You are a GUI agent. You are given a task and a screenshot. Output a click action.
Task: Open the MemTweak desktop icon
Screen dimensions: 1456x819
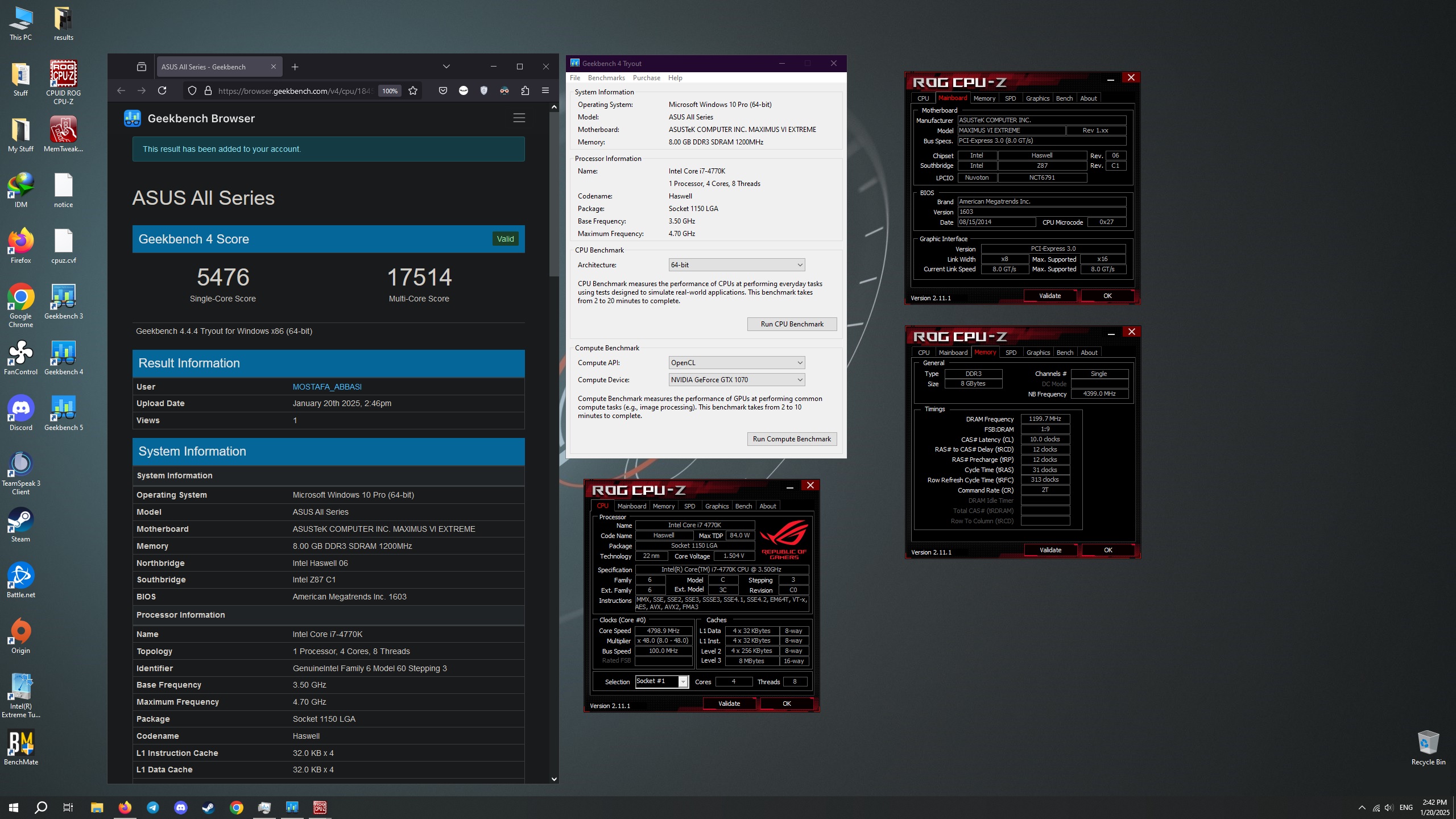[63, 134]
